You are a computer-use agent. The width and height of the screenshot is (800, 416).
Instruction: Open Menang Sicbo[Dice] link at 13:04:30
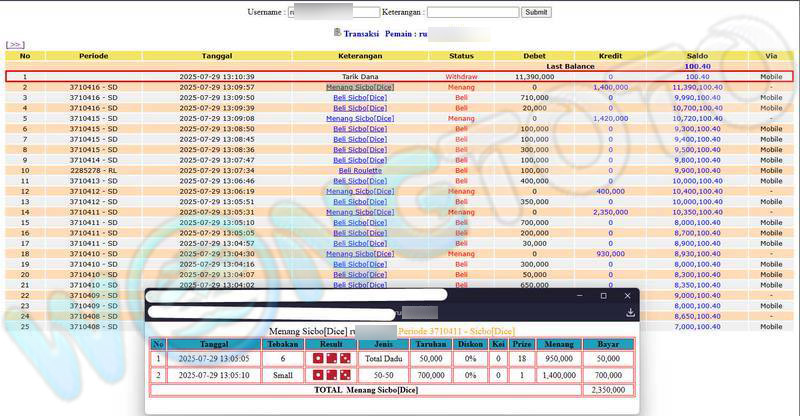(x=360, y=253)
